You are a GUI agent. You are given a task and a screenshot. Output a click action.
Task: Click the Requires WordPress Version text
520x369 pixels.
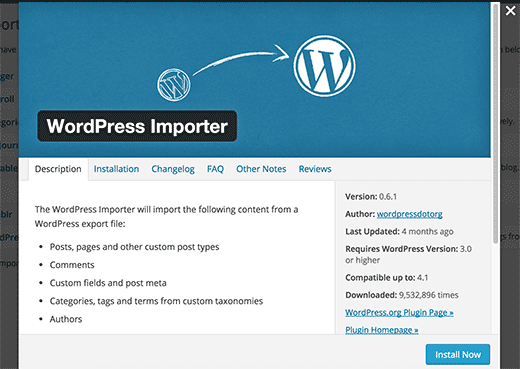tap(408, 254)
